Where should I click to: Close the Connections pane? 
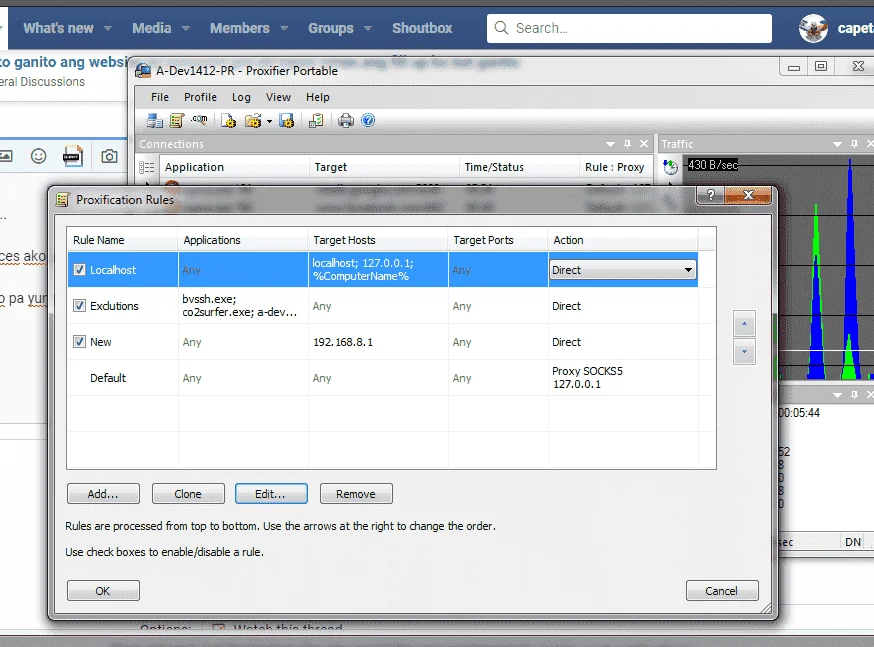[x=644, y=144]
